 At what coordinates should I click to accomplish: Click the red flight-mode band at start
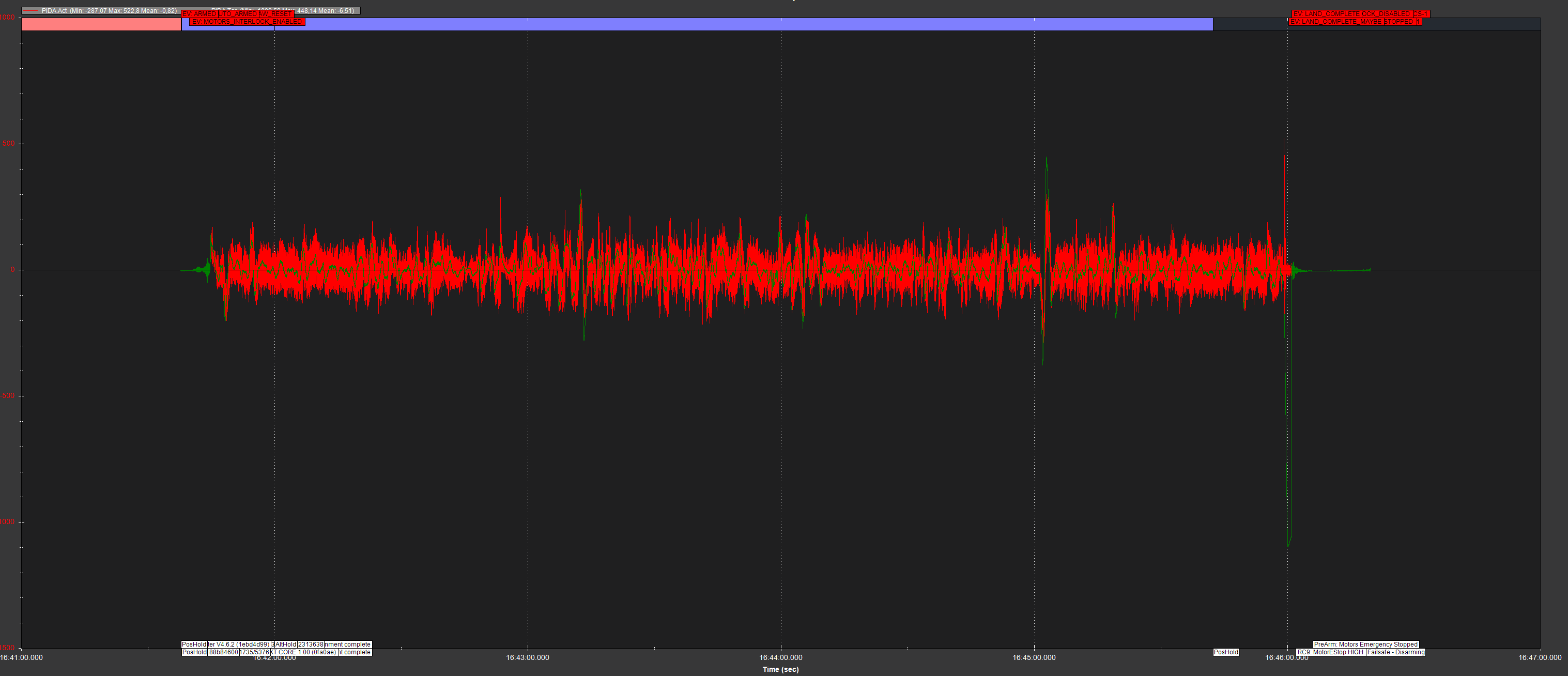pos(101,24)
